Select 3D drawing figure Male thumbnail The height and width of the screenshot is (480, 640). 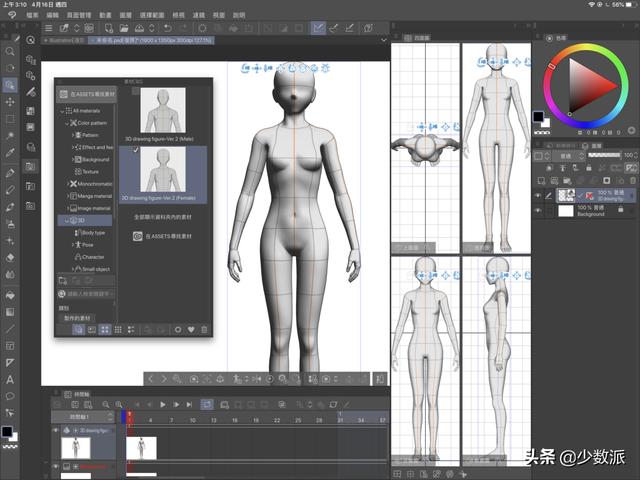[163, 110]
